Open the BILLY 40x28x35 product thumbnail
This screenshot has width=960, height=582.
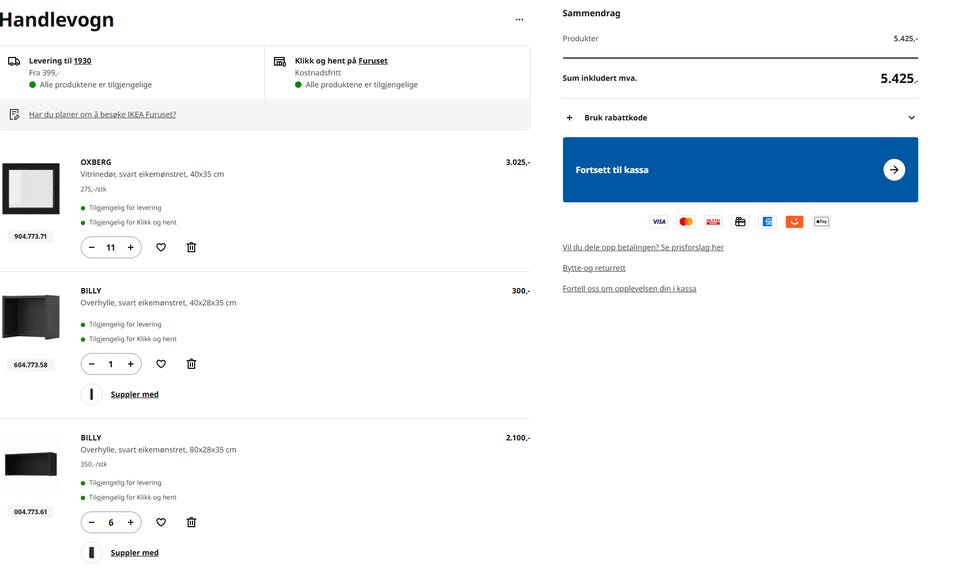[31, 317]
